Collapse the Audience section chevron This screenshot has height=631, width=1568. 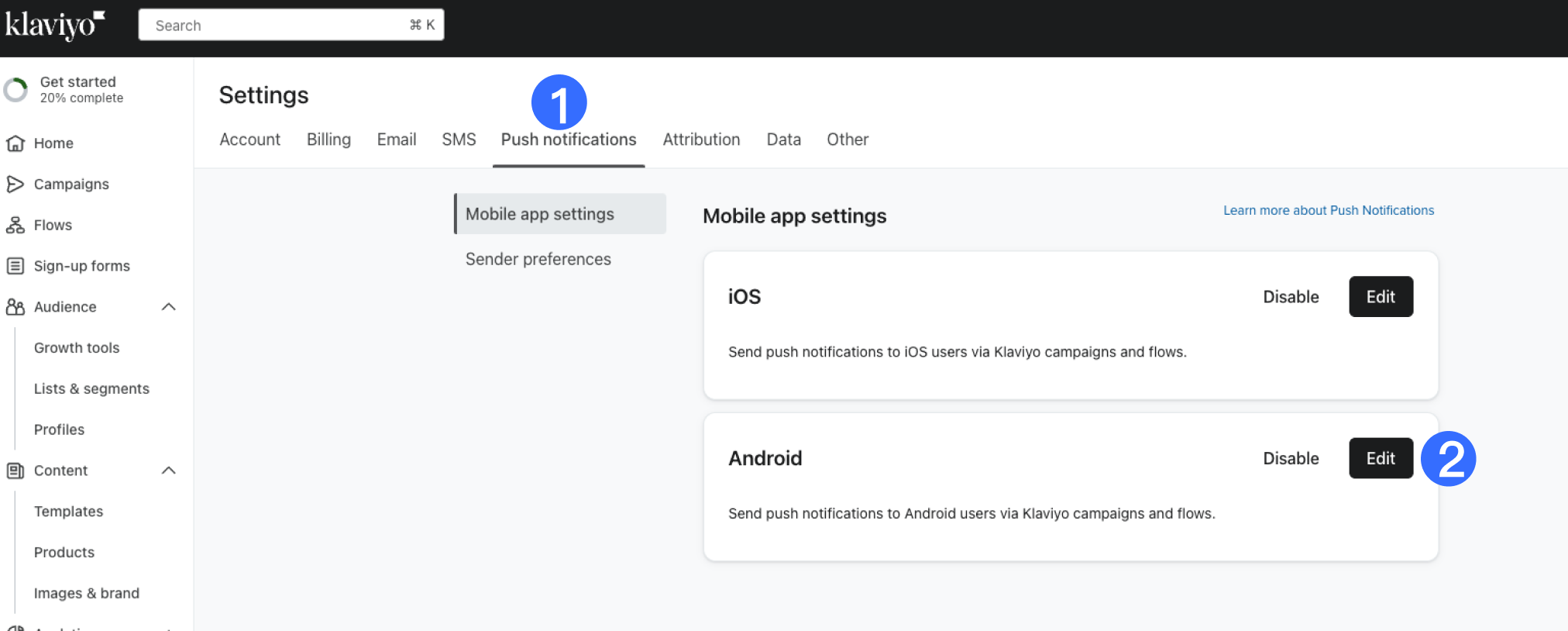coord(169,307)
